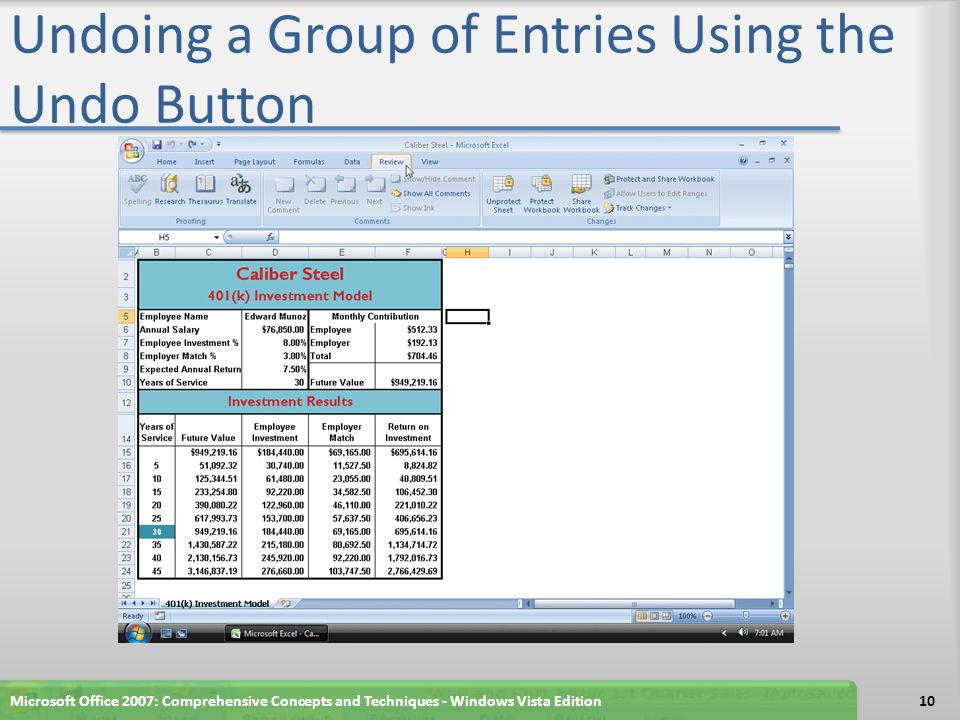Expand the formula bar with chevron
The height and width of the screenshot is (720, 960).
(788, 237)
